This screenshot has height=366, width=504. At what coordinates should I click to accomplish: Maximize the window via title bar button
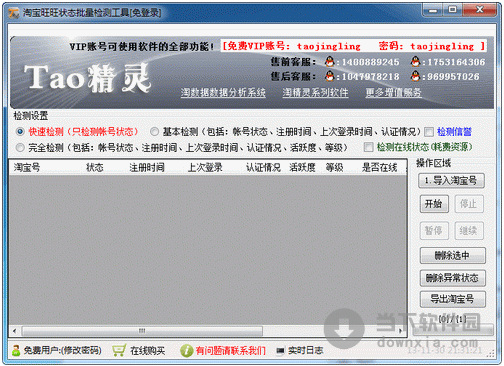coord(452,10)
